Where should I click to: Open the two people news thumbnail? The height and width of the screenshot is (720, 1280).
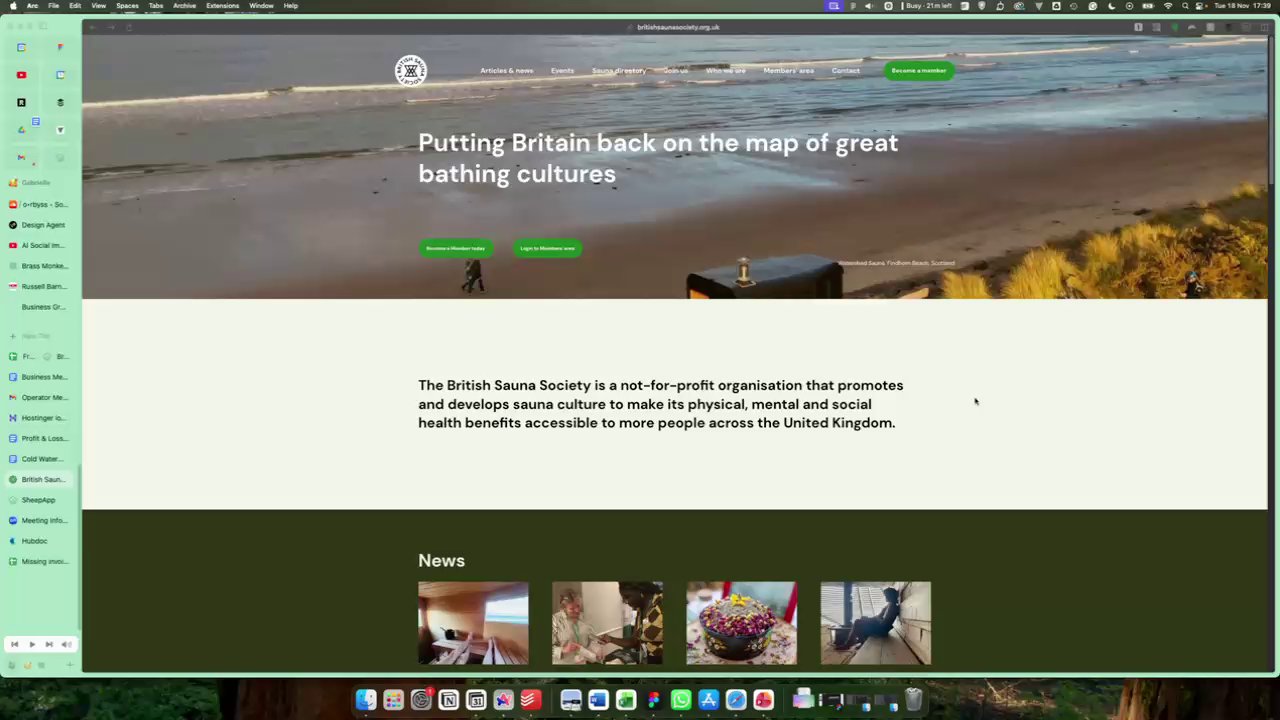pos(607,623)
